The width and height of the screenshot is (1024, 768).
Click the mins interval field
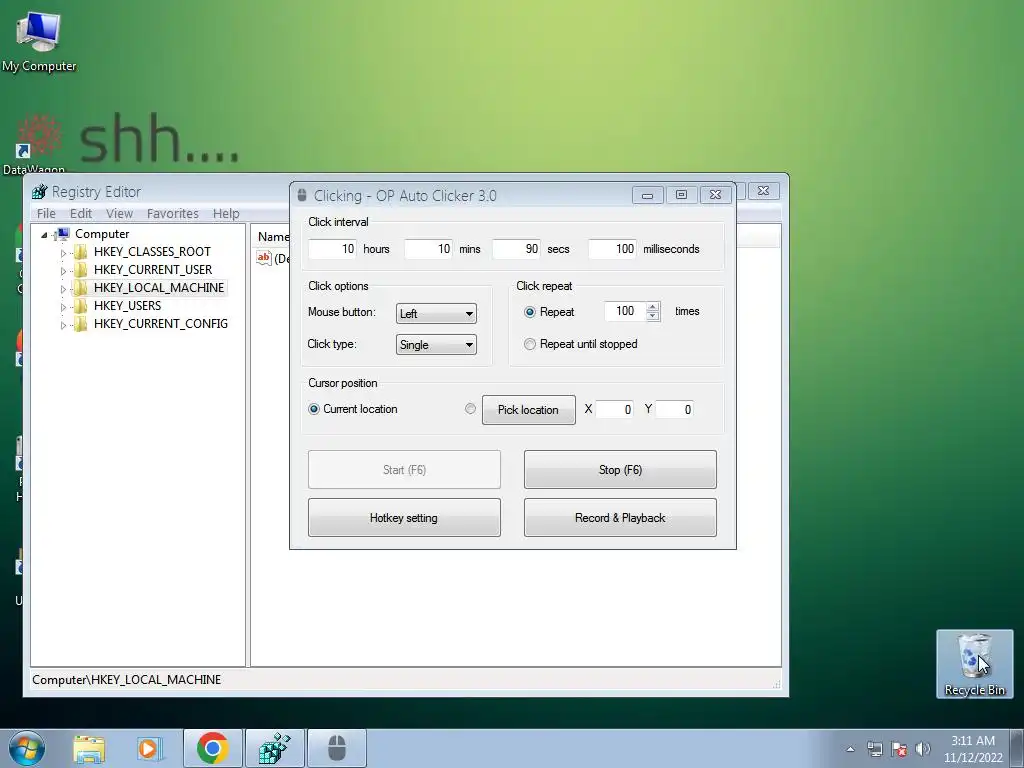point(428,249)
